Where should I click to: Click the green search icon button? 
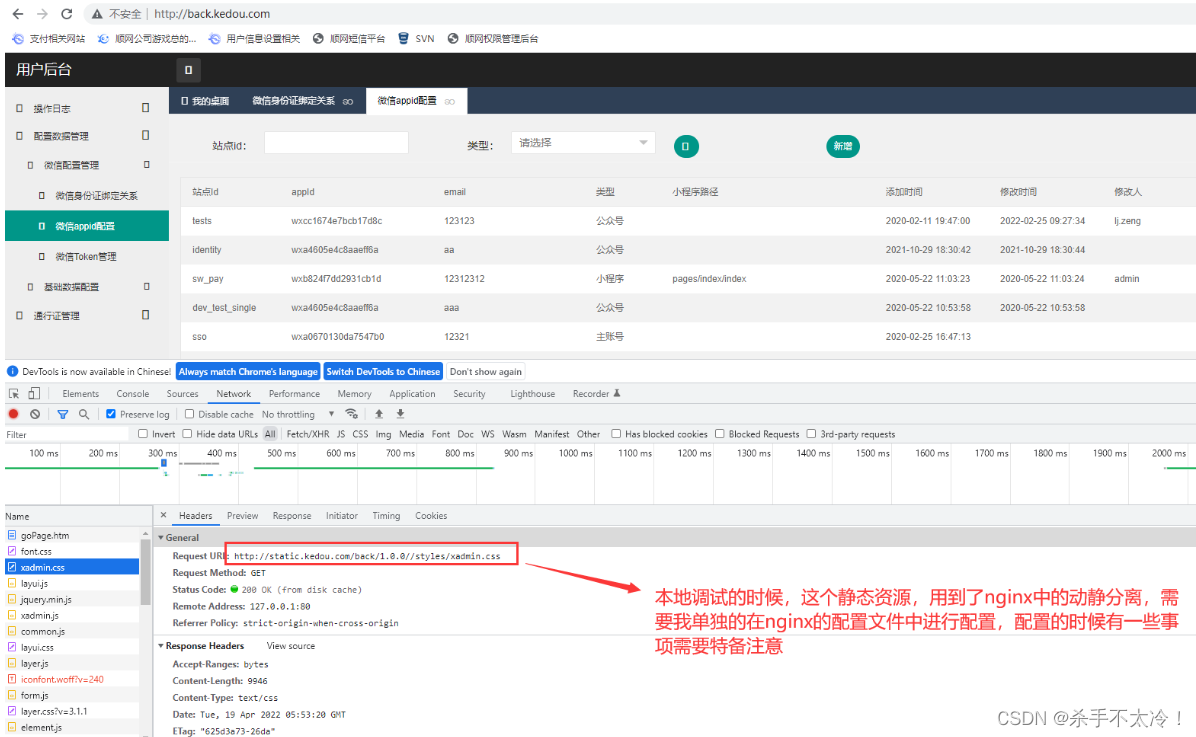coord(686,146)
